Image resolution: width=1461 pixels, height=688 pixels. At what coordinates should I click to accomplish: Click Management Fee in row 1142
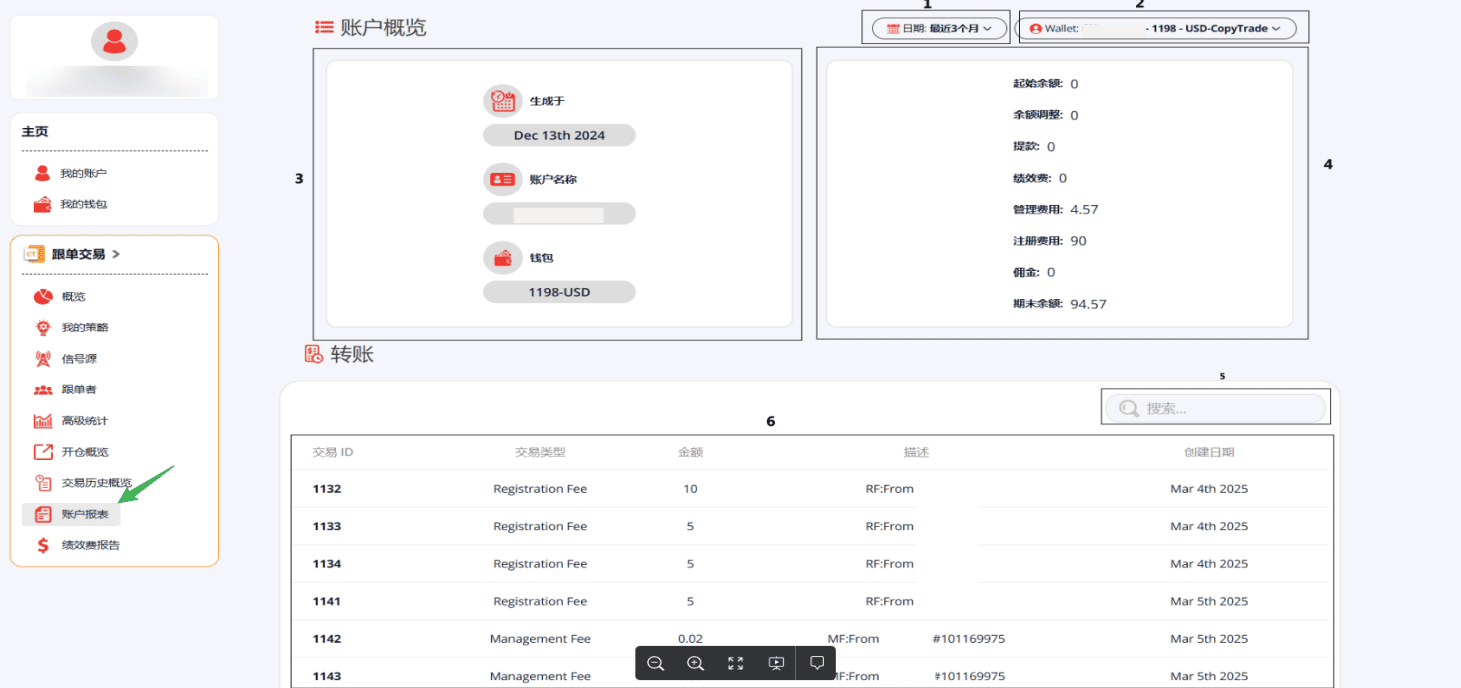coord(540,639)
